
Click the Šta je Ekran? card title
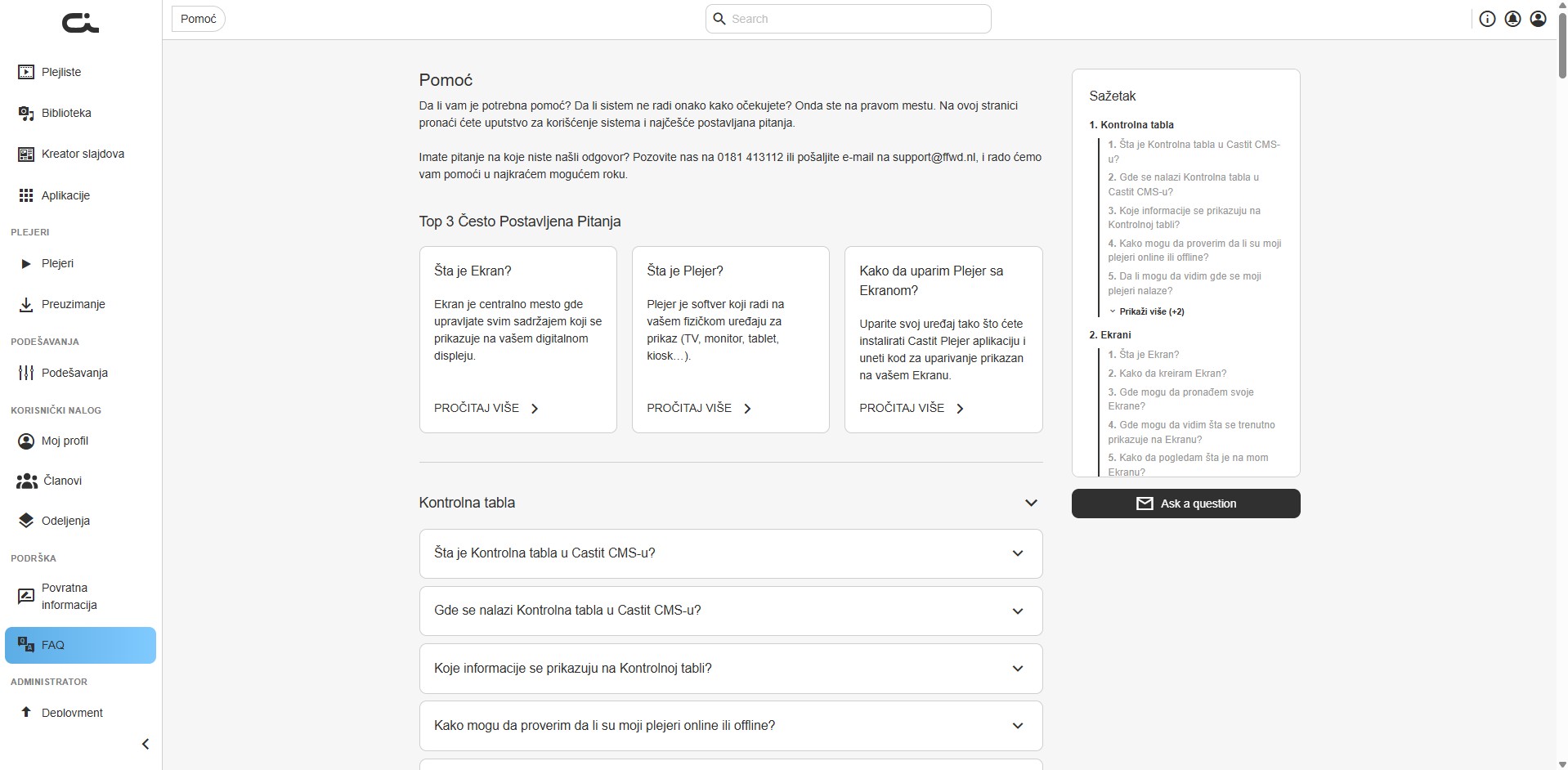pos(473,271)
